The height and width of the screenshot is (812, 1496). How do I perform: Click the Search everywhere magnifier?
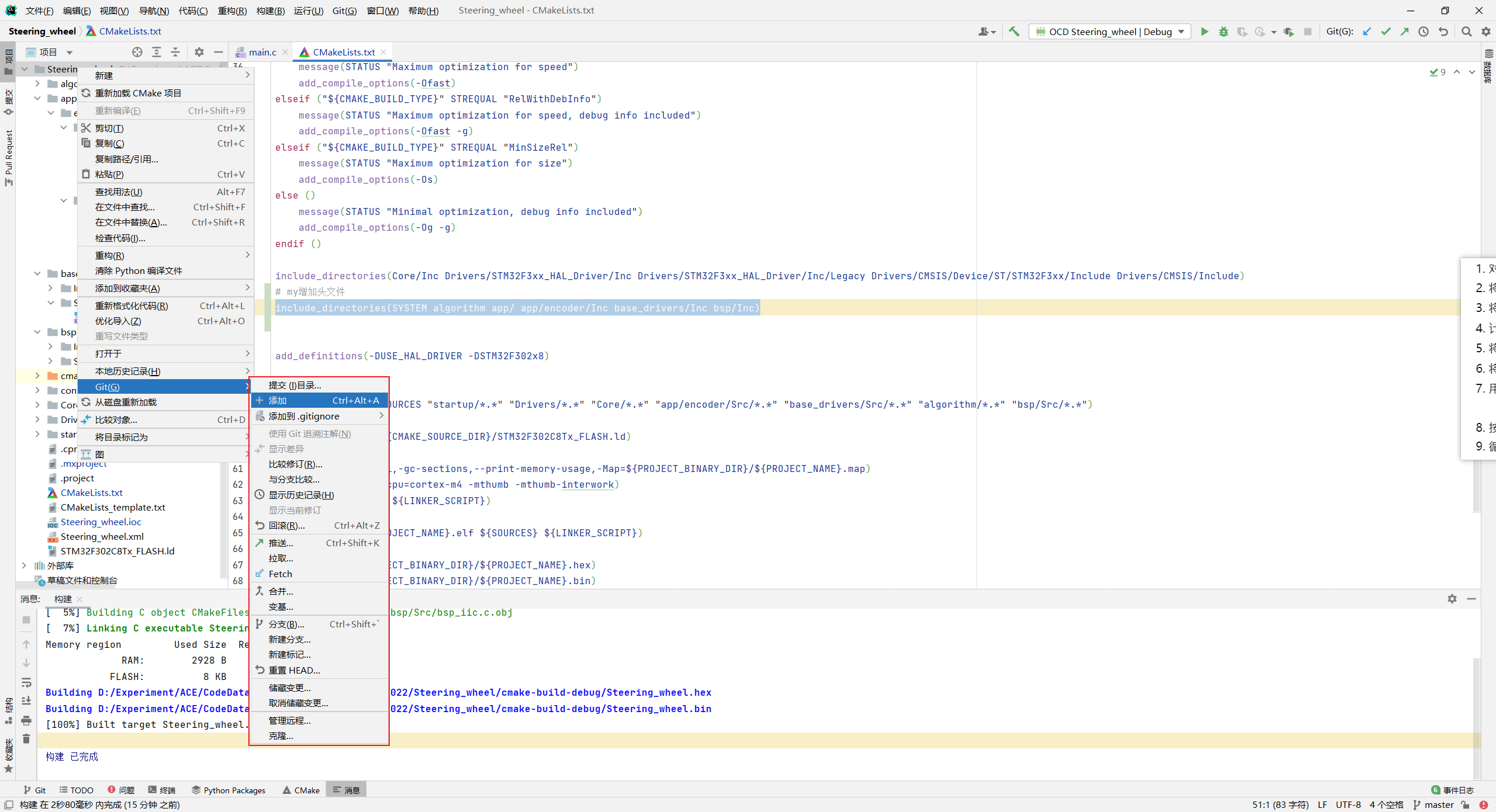1466,32
